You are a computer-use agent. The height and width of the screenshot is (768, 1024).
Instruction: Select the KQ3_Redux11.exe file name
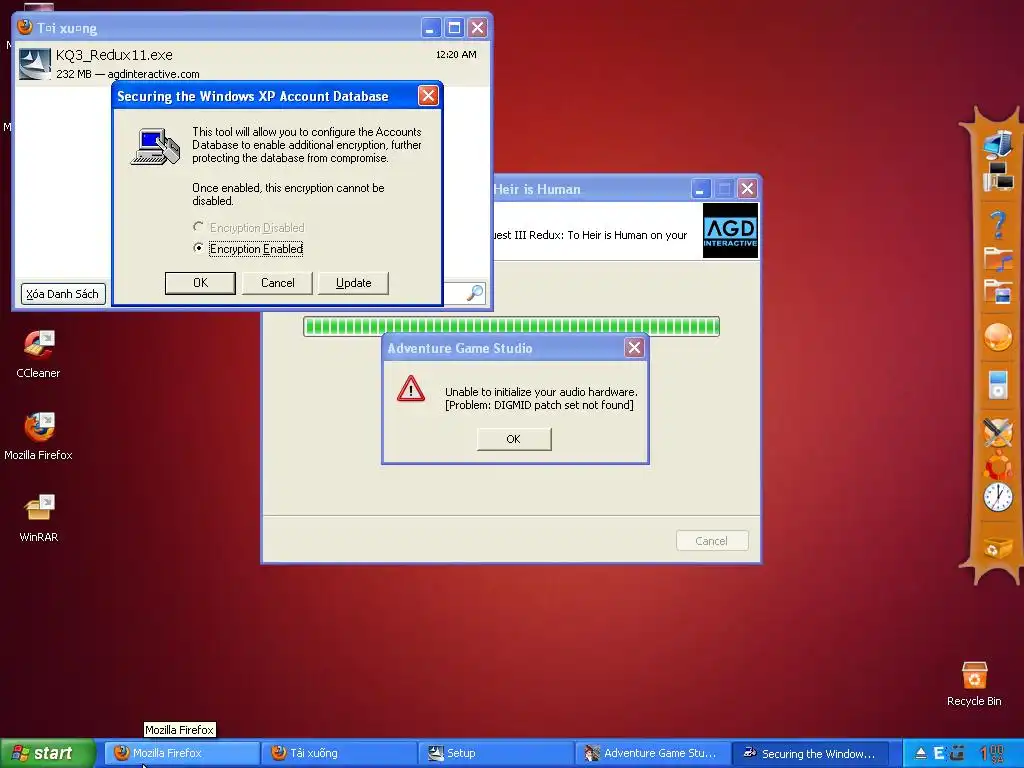pos(114,55)
